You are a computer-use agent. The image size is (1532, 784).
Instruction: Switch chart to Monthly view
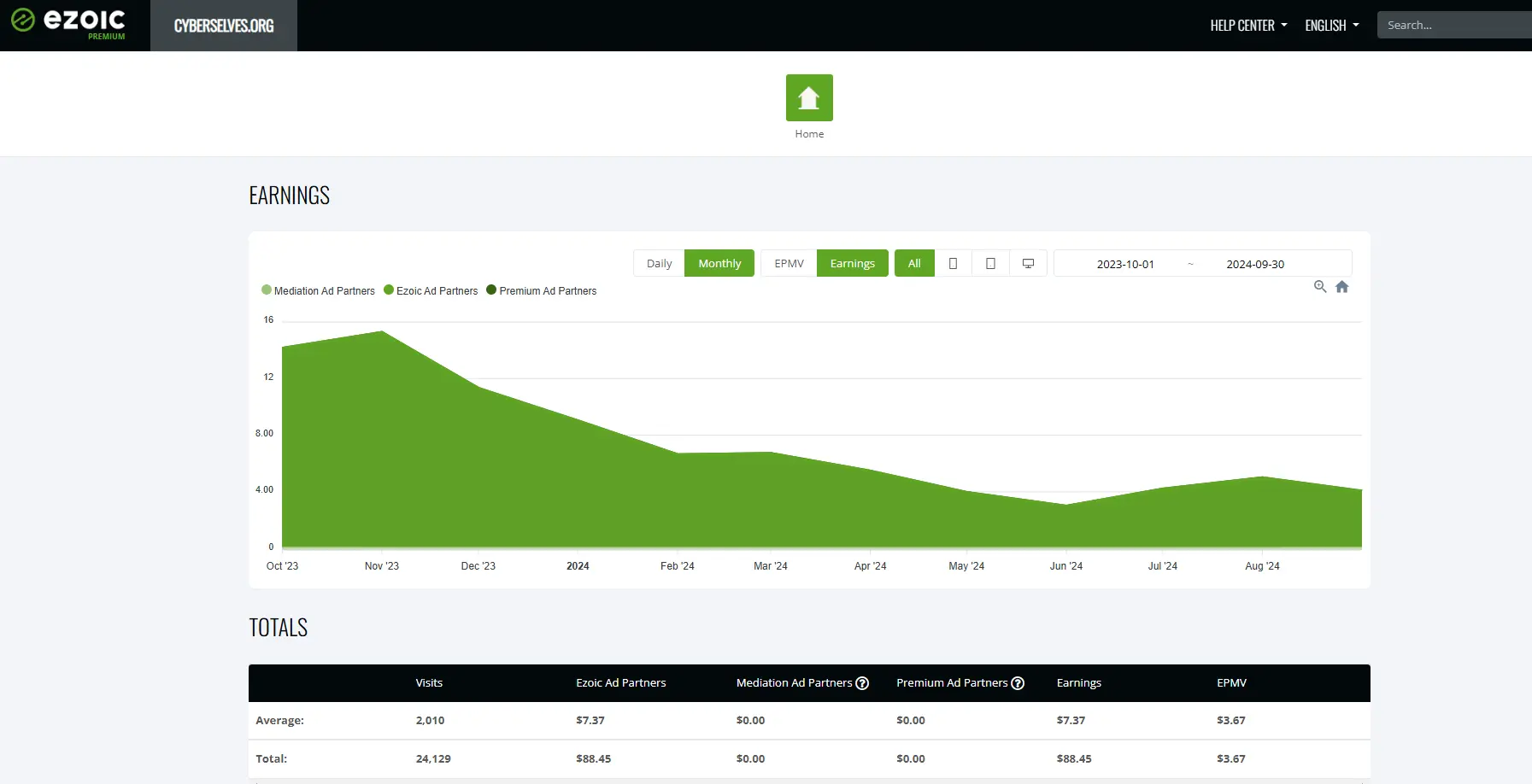click(719, 263)
